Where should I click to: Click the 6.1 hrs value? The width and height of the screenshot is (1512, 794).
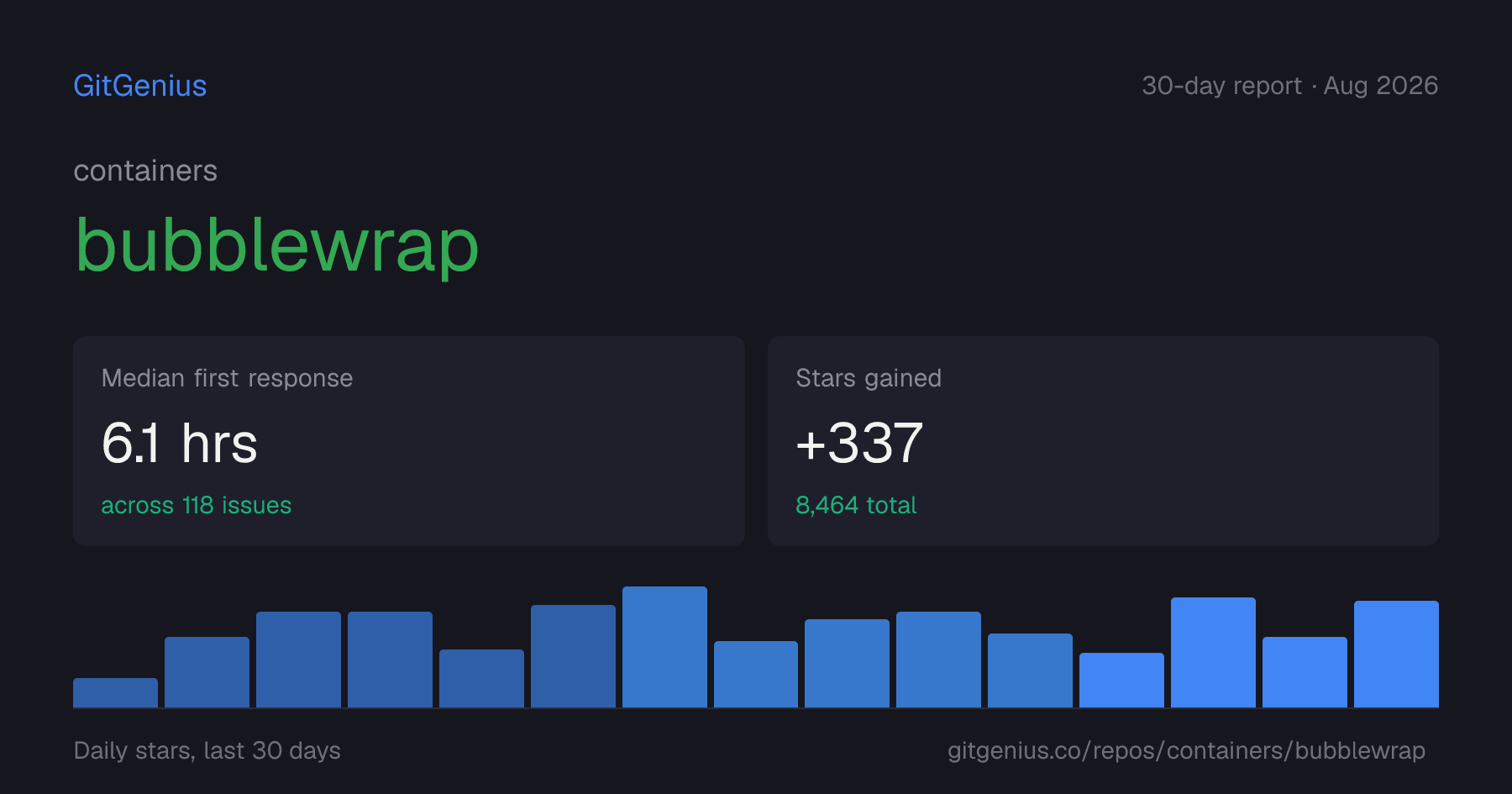[x=179, y=443]
